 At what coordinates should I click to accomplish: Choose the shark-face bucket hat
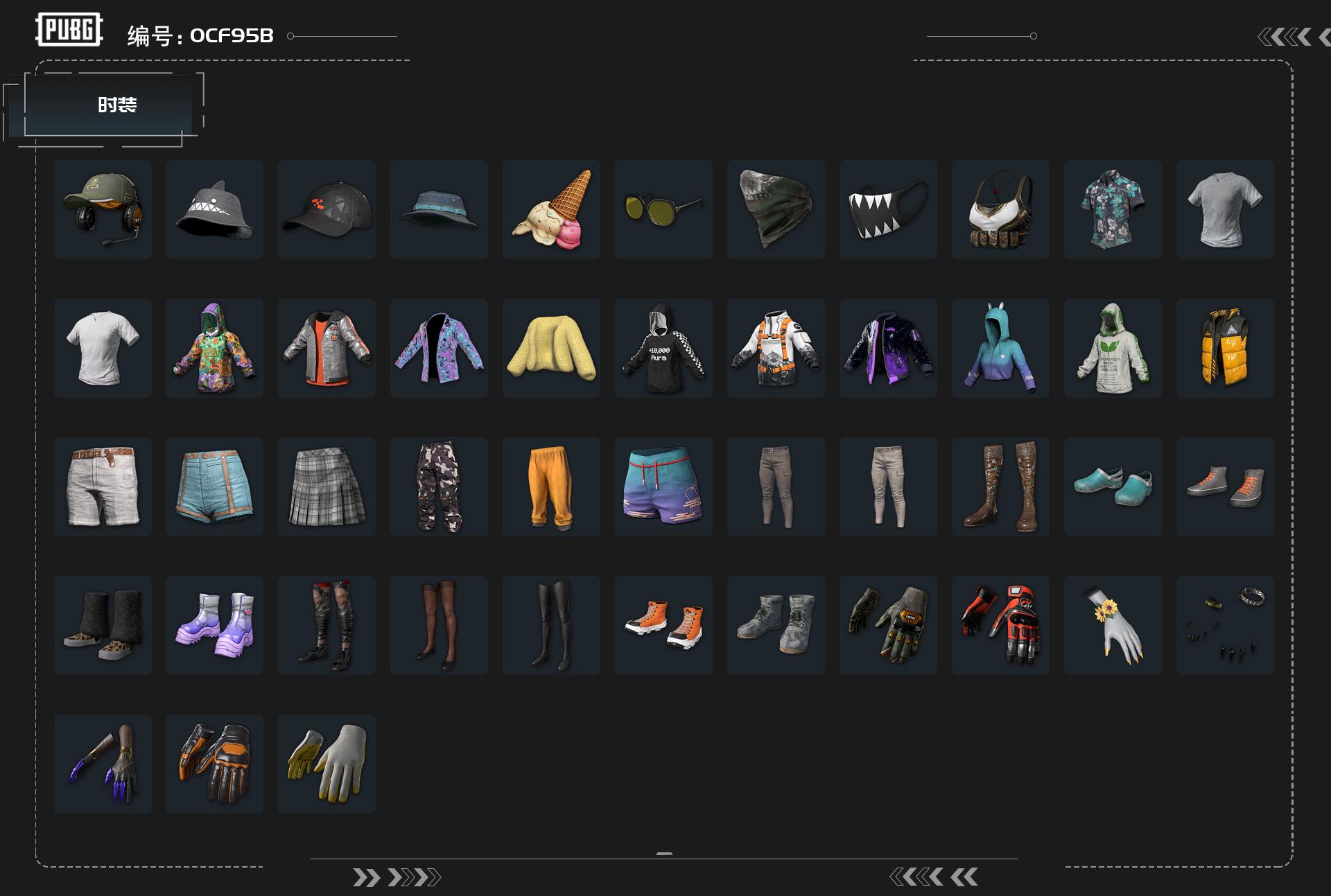(214, 209)
